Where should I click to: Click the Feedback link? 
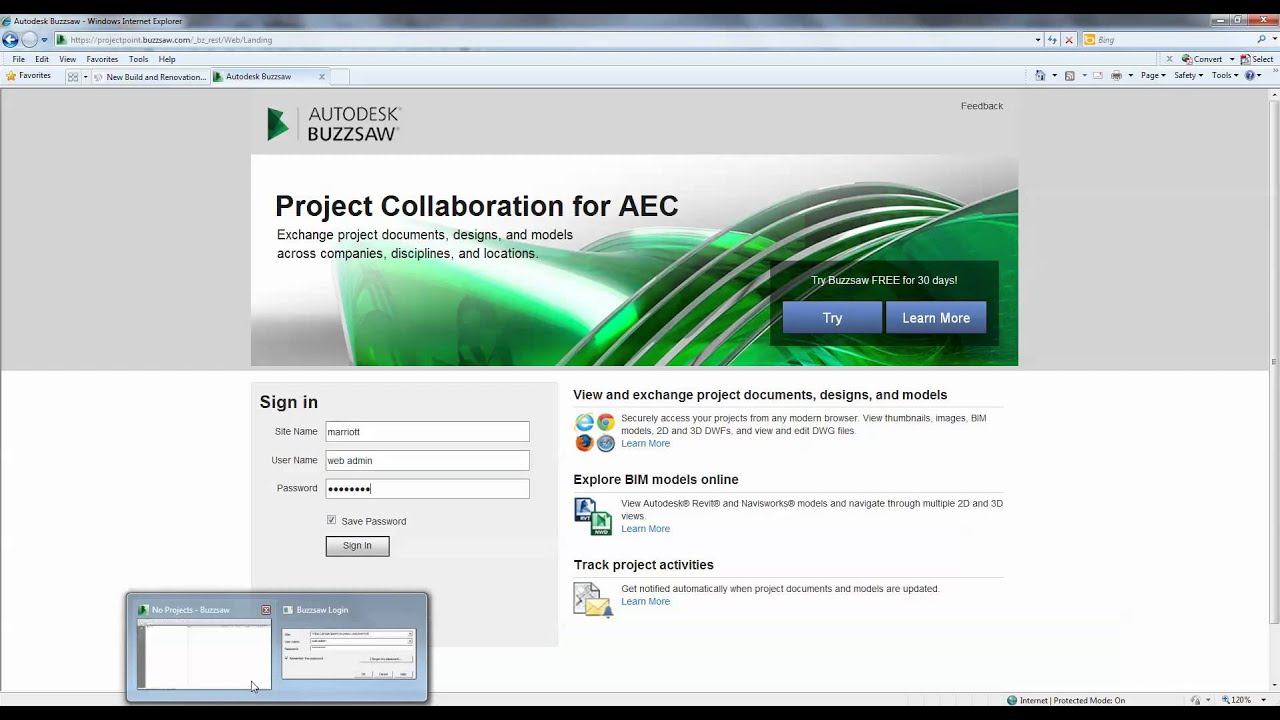[982, 106]
